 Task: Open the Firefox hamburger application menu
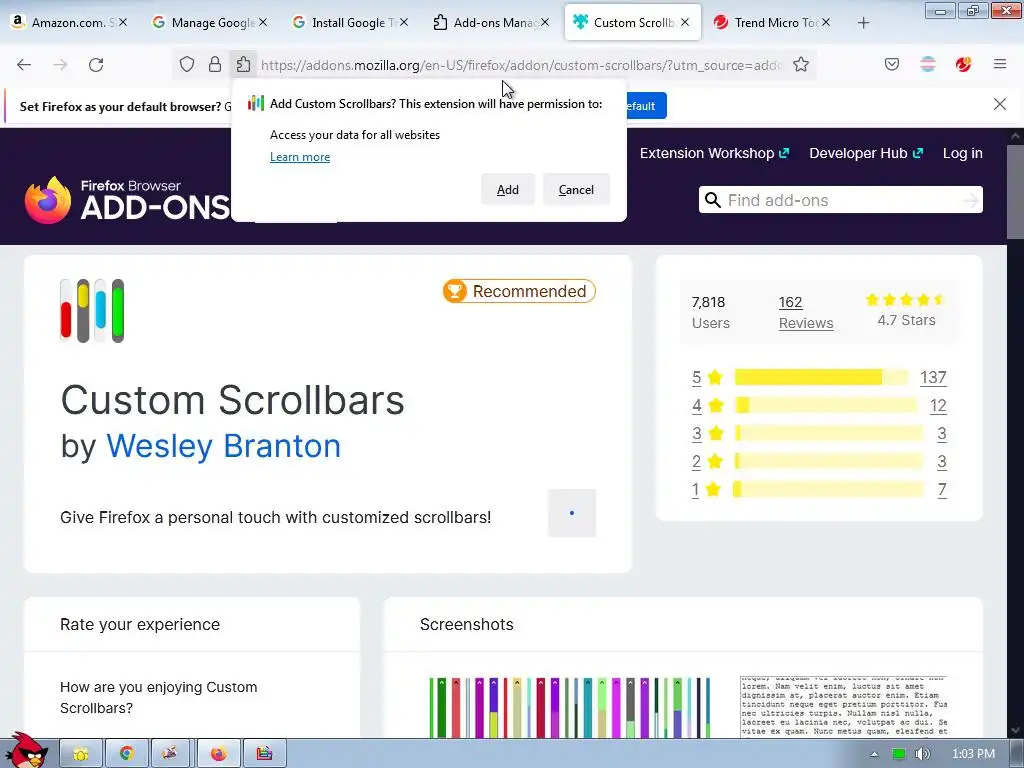pos(1000,64)
